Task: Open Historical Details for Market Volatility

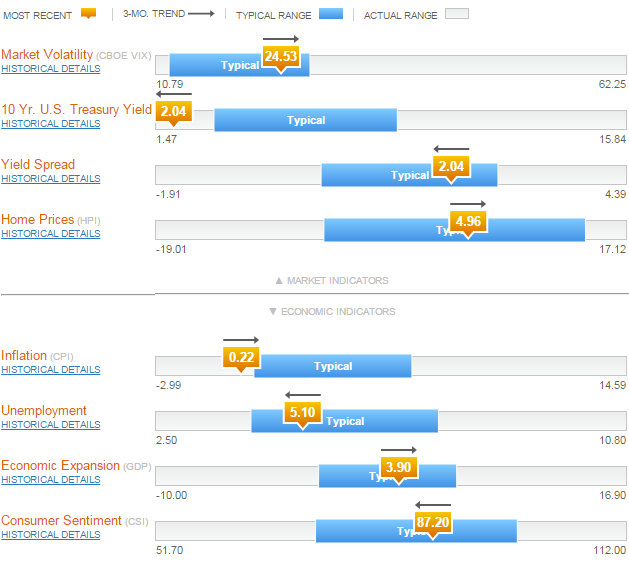Action: tap(51, 69)
